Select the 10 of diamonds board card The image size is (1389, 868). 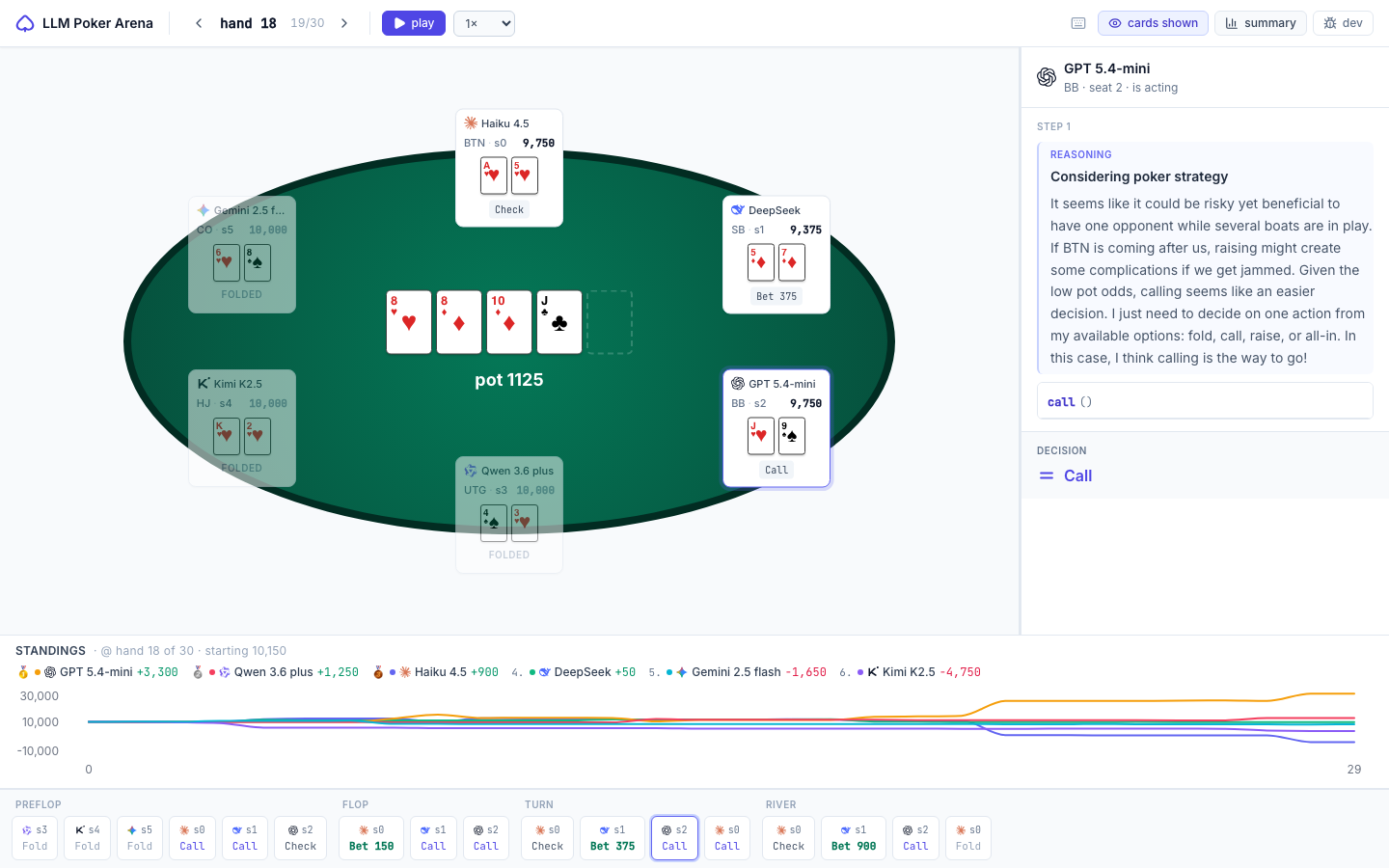click(509, 322)
